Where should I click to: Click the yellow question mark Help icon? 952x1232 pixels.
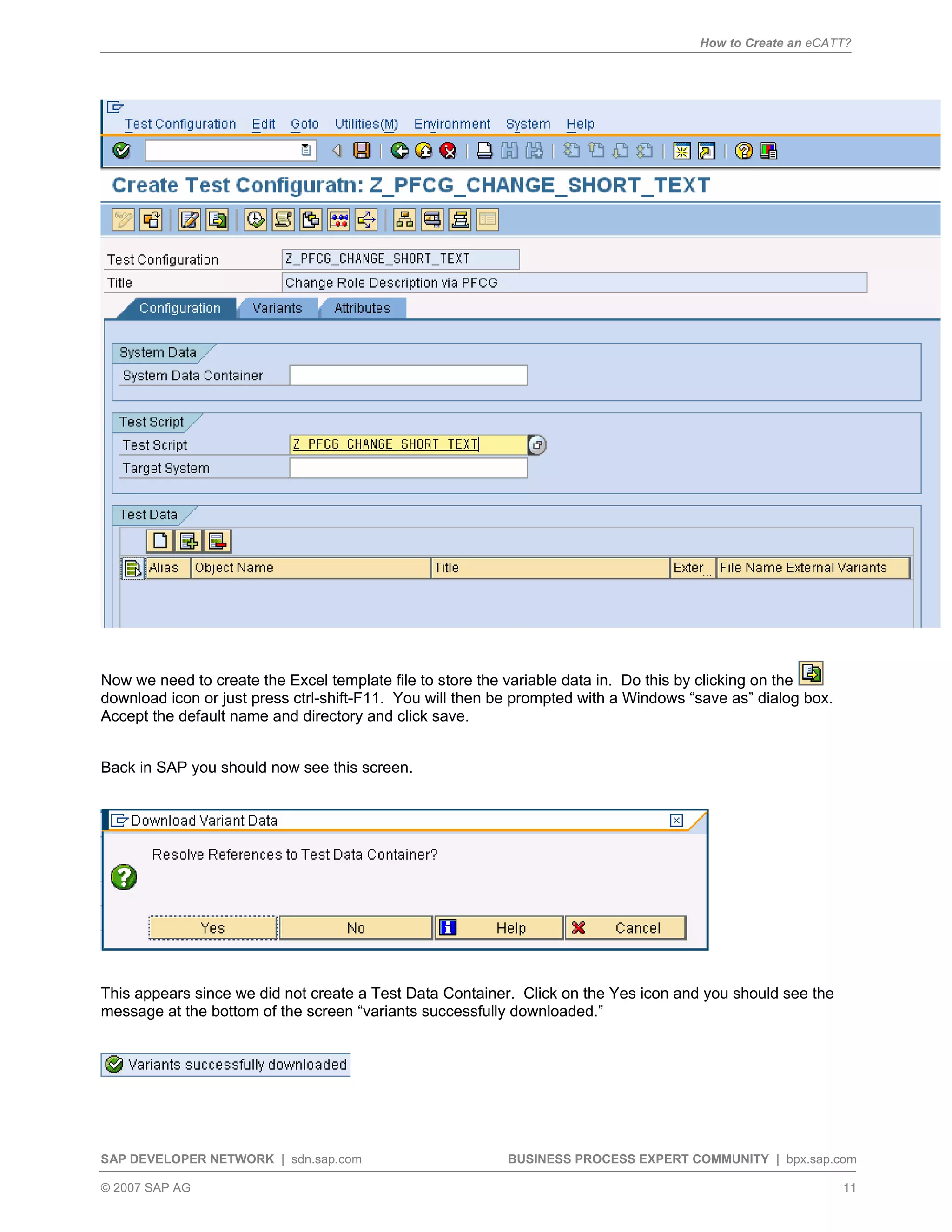tap(744, 151)
